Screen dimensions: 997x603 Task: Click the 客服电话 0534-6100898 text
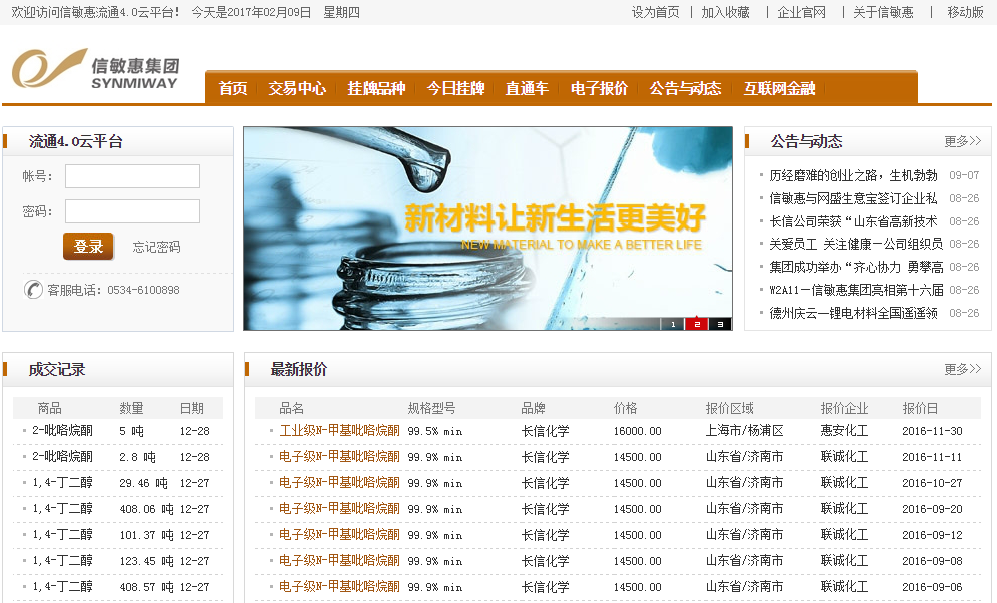(113, 290)
